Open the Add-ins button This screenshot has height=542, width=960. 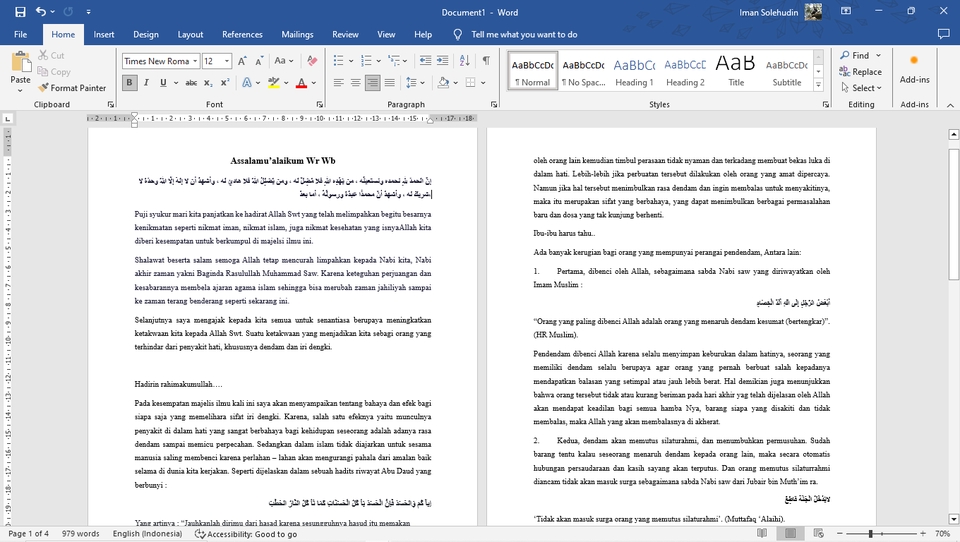tap(914, 69)
